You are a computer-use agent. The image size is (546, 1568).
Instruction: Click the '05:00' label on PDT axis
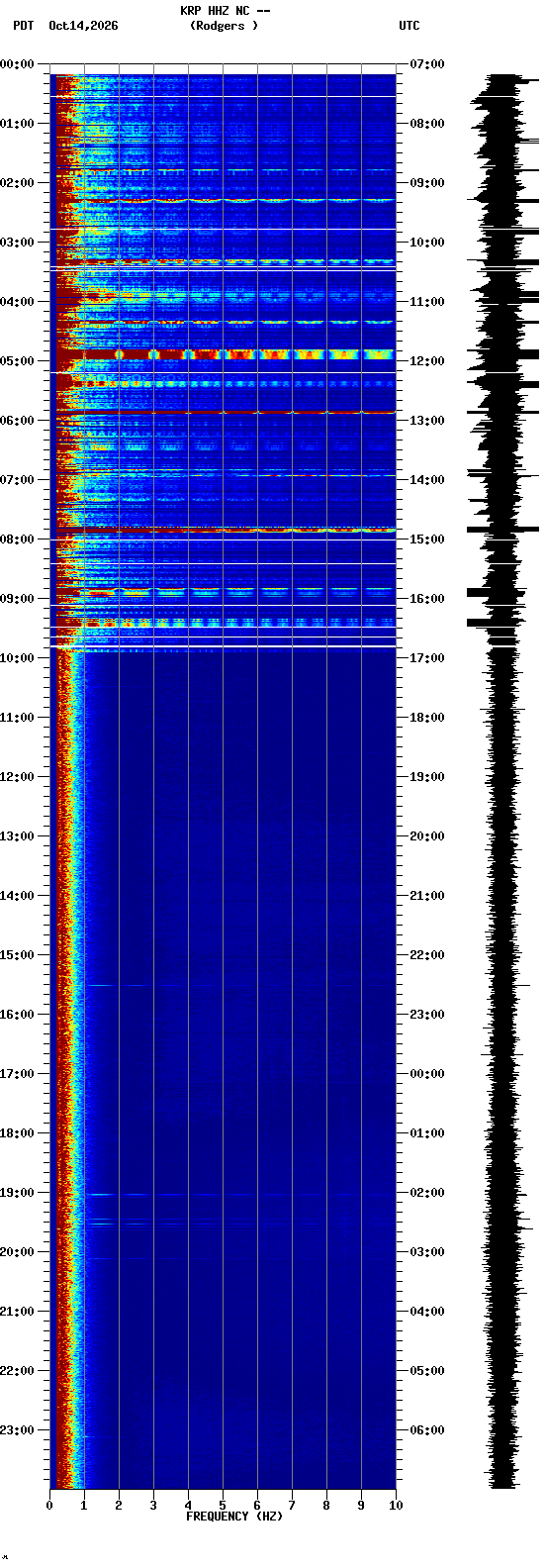(17, 360)
